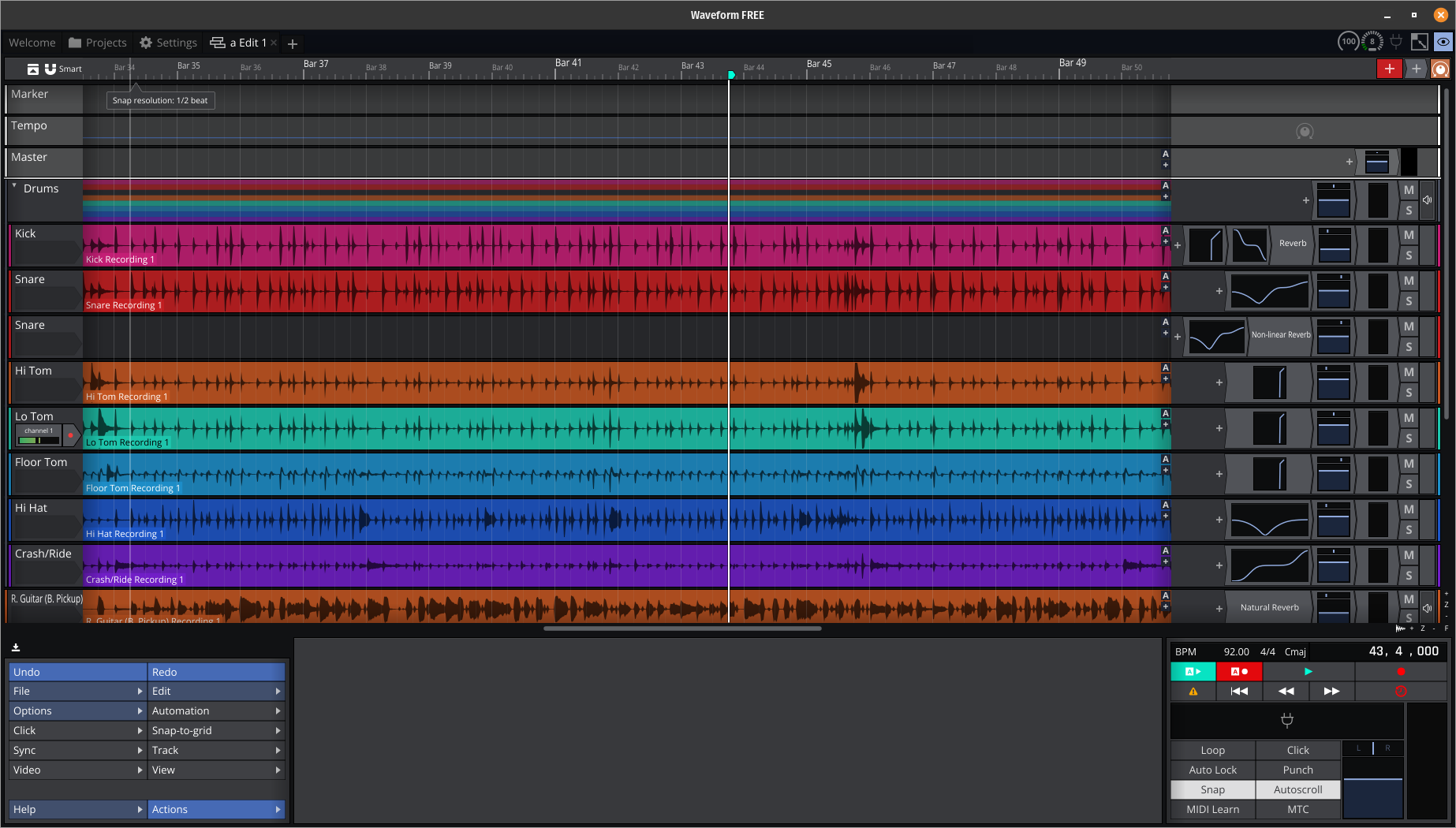The image size is (1456, 828).
Task: Click the red record button
Action: click(x=1401, y=671)
